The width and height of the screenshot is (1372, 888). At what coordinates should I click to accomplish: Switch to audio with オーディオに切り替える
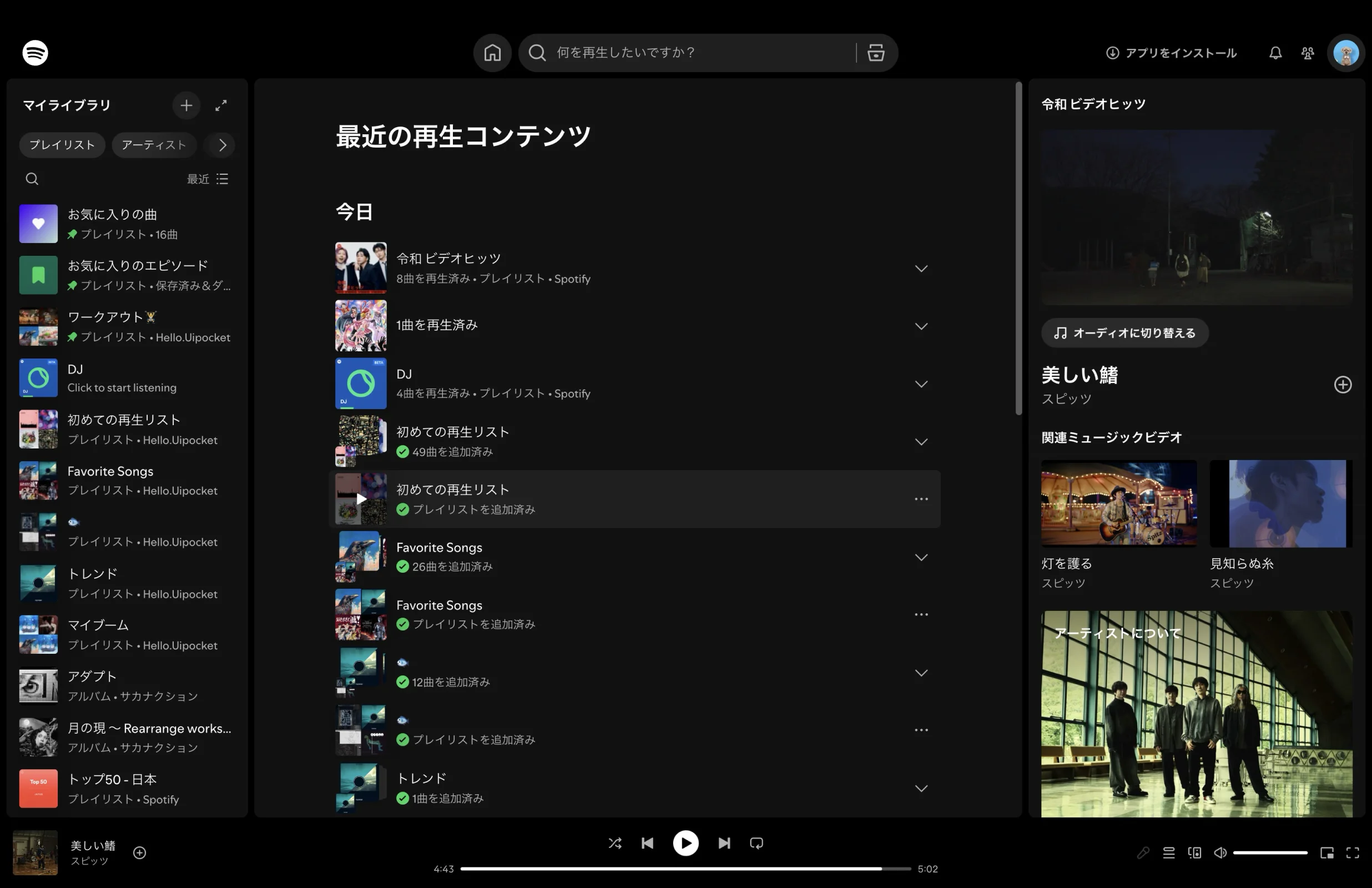pyautogui.click(x=1124, y=334)
